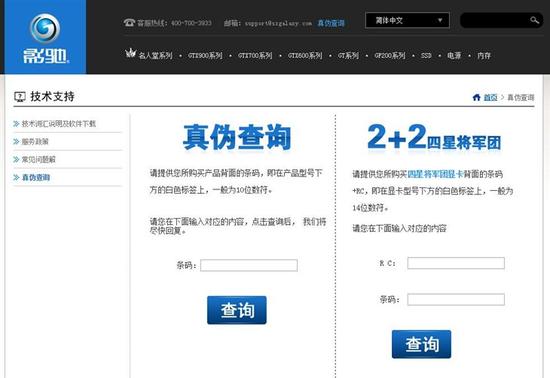Open 技术词汇说明及软件下载 sidebar link
Viewport: 550px width, 378px height.
point(59,123)
